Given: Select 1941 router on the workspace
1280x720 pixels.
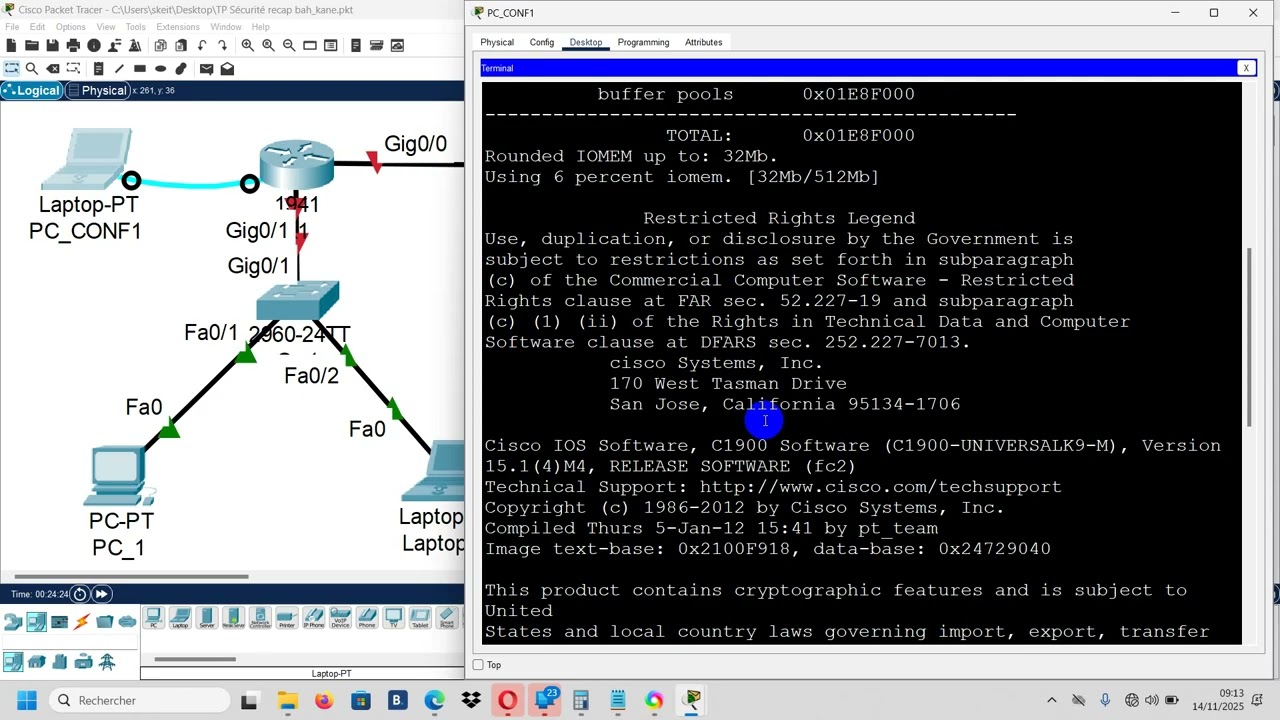Looking at the screenshot, I should click(297, 165).
